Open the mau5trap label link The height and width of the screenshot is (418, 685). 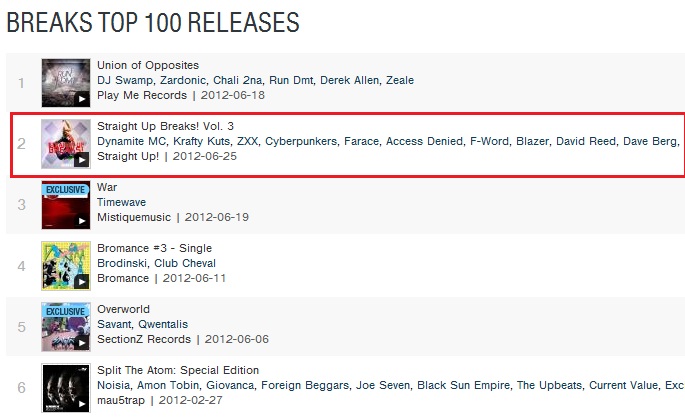point(121,400)
